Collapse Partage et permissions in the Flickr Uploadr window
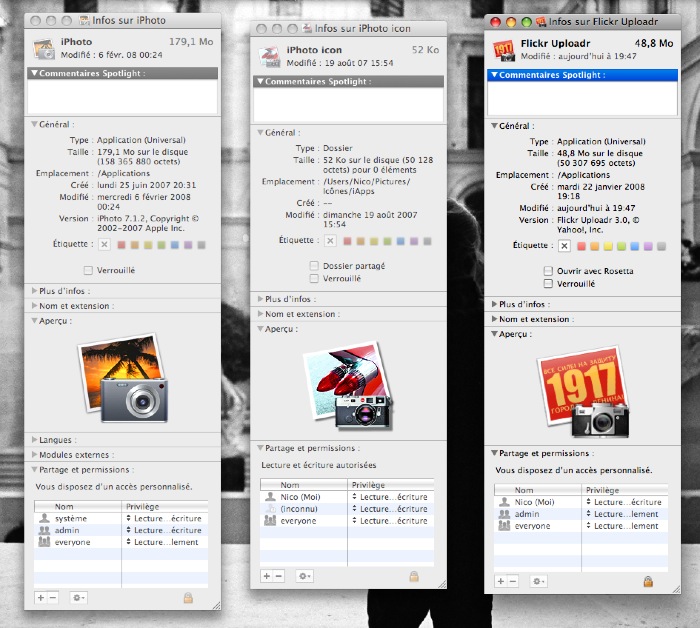700x628 pixels. click(494, 453)
